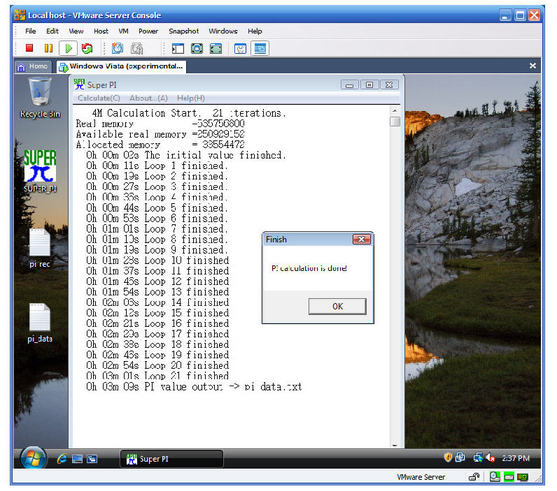The image size is (557, 491).
Task: Open the Edit menu
Action: point(52,31)
